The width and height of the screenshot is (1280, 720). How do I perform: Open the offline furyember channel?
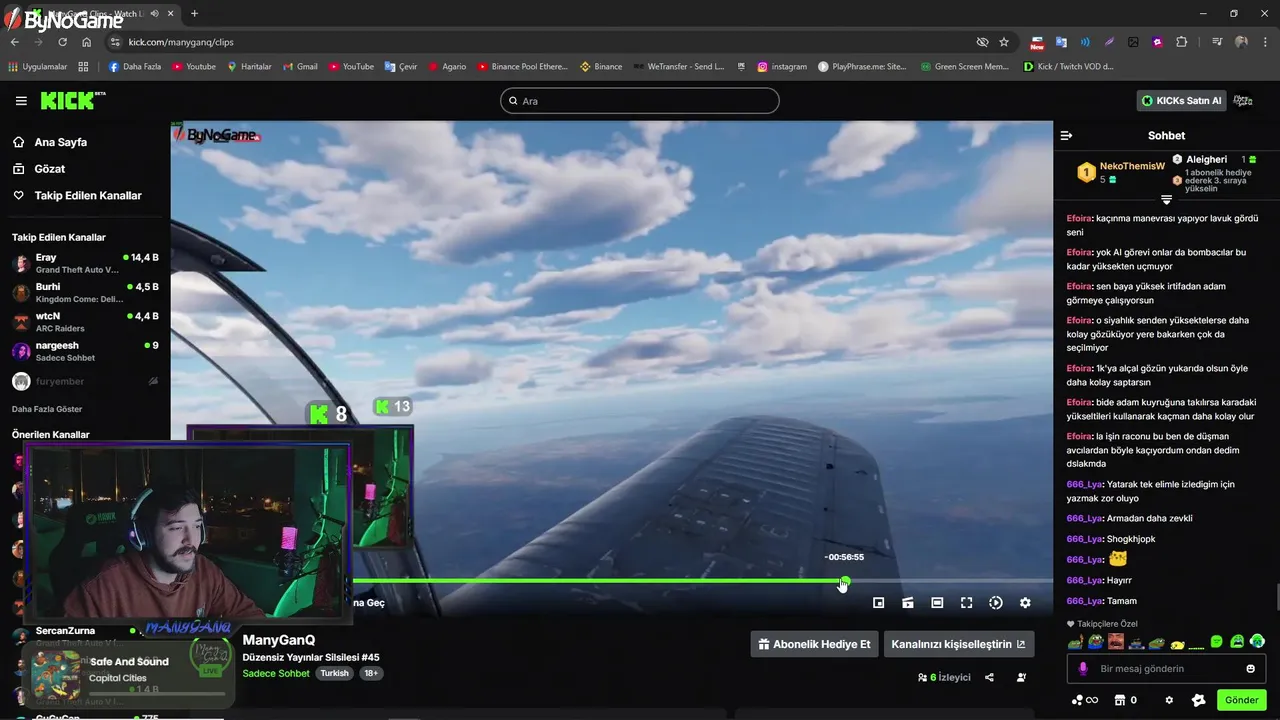[85, 381]
